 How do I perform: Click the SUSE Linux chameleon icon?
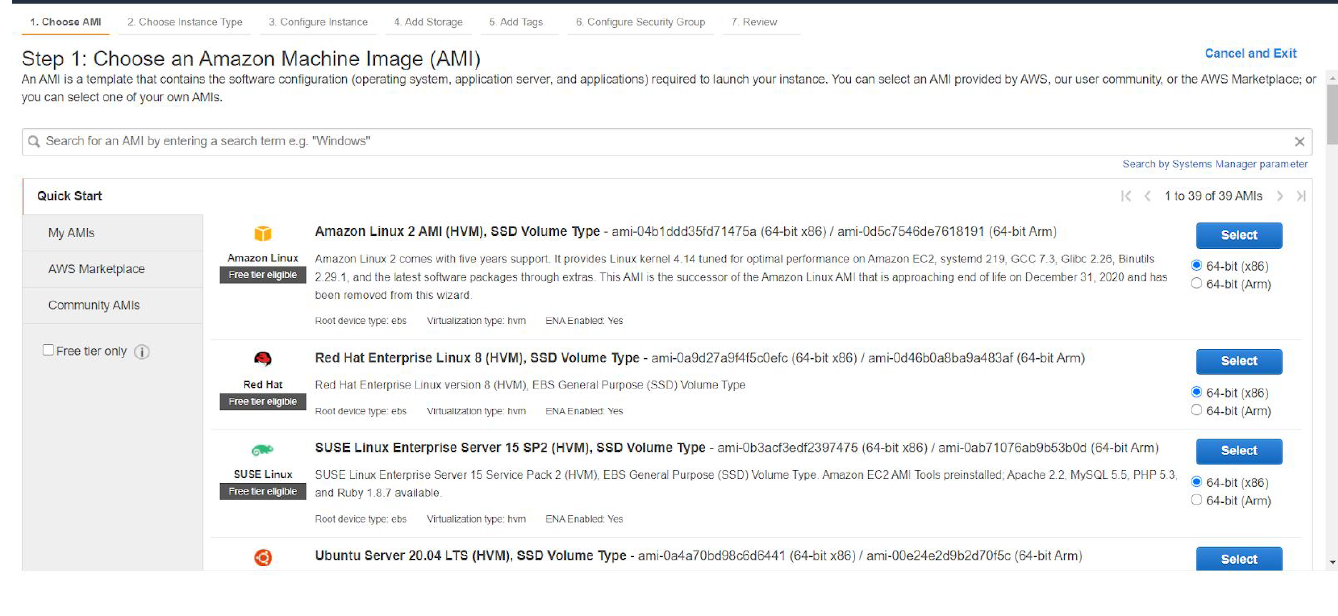coord(263,450)
